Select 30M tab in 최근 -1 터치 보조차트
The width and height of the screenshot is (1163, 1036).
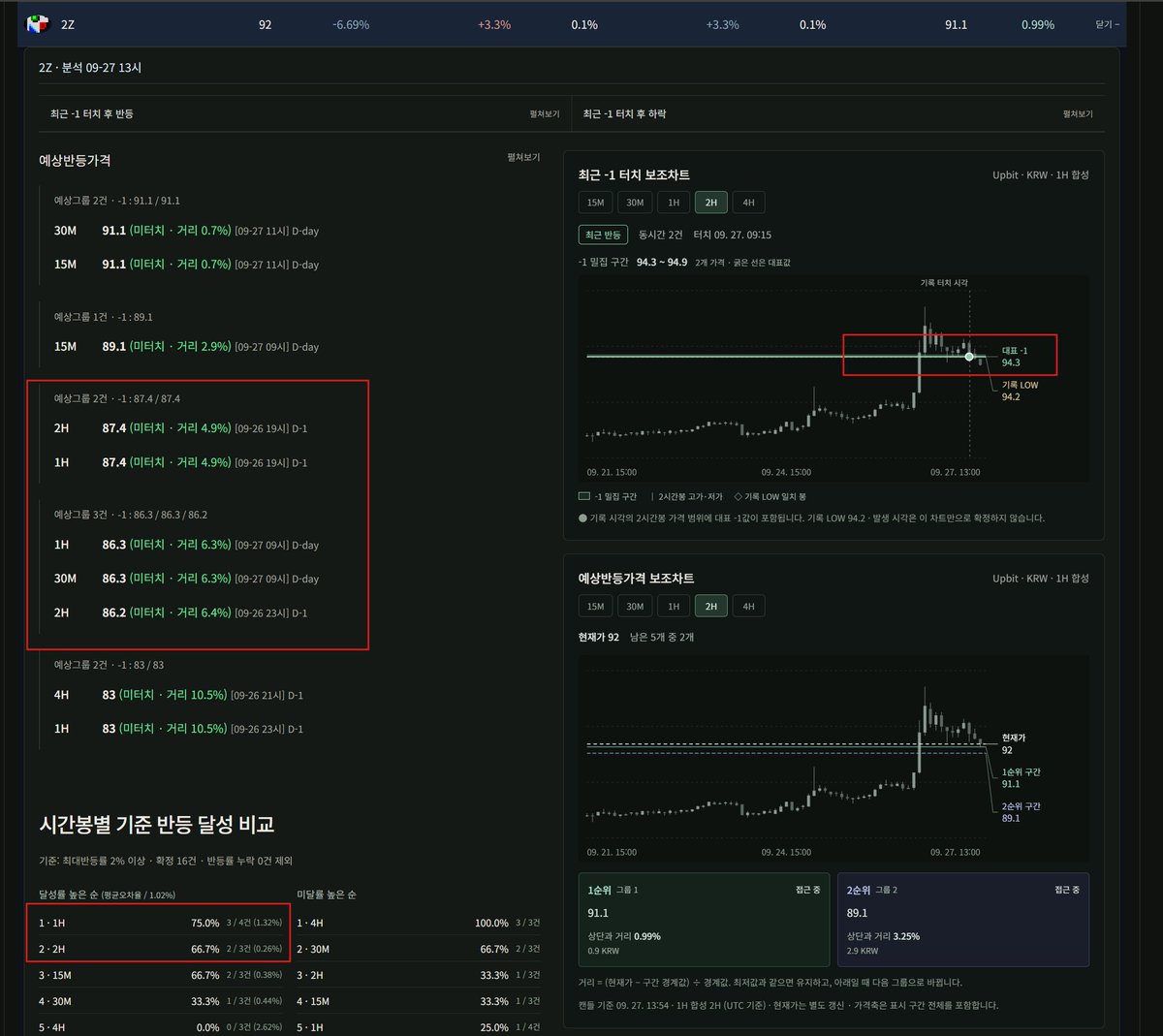coord(635,203)
